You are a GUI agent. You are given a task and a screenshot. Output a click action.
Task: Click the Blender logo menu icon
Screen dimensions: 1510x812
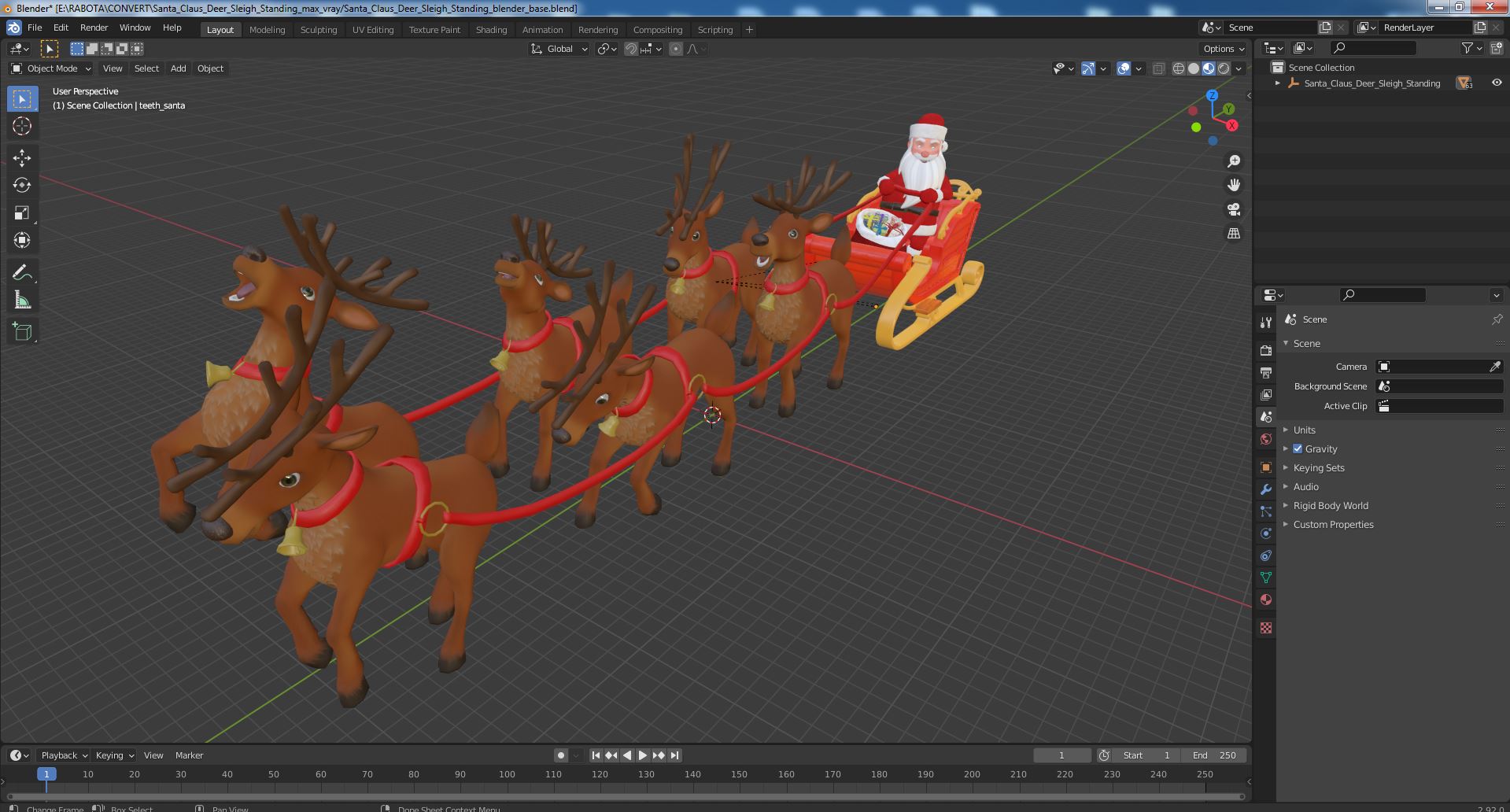(14, 28)
